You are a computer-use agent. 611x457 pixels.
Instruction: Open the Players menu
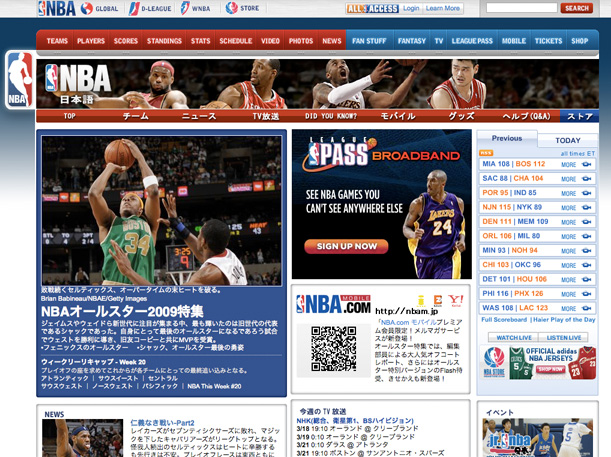point(91,41)
